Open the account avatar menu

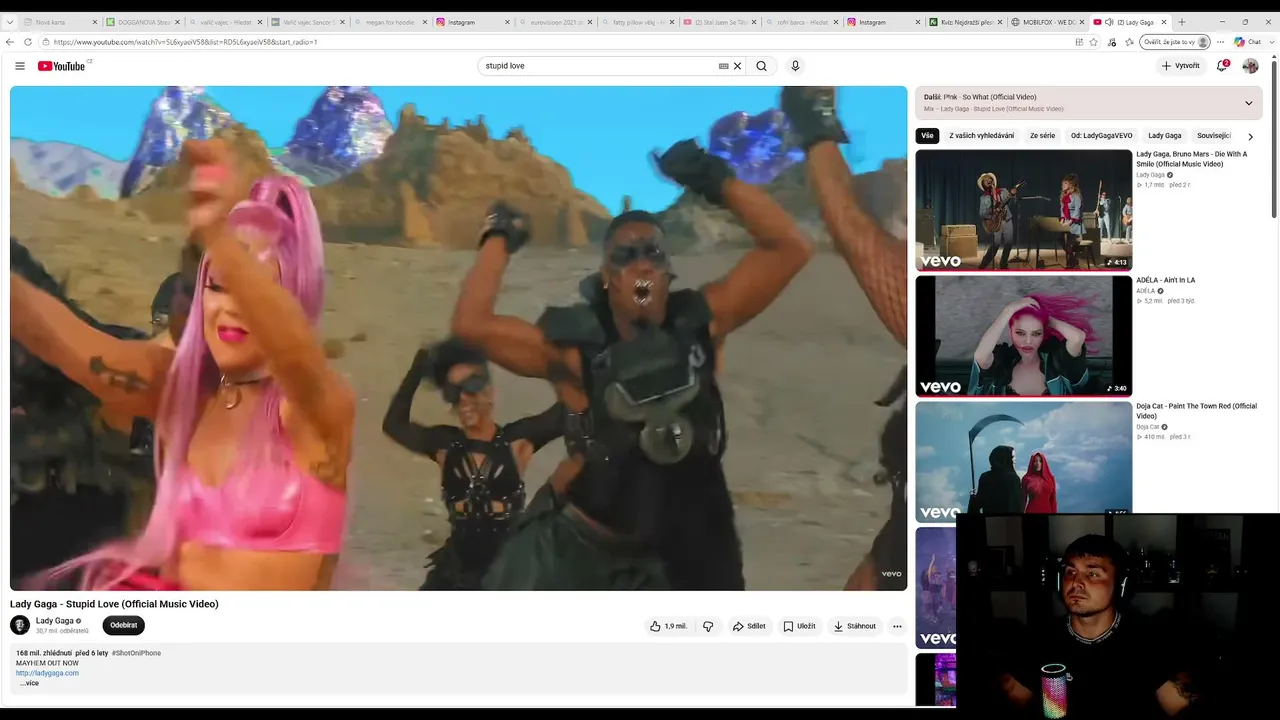click(x=1250, y=66)
